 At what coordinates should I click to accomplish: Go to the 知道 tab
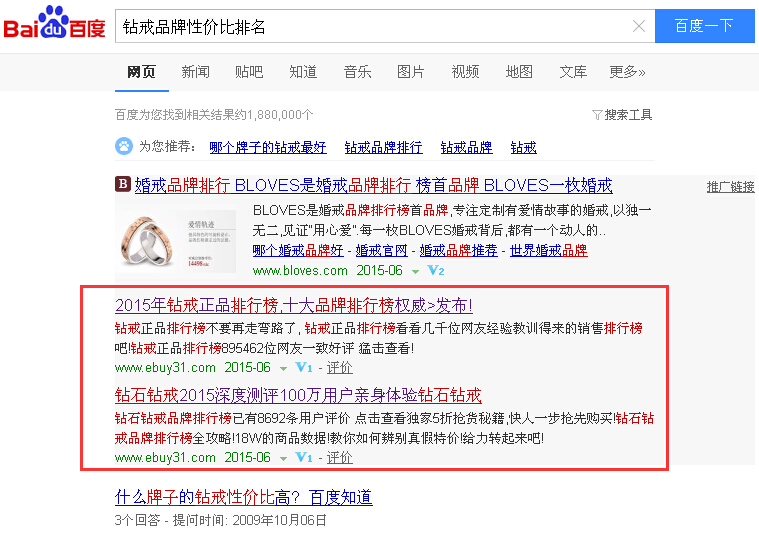pos(303,72)
